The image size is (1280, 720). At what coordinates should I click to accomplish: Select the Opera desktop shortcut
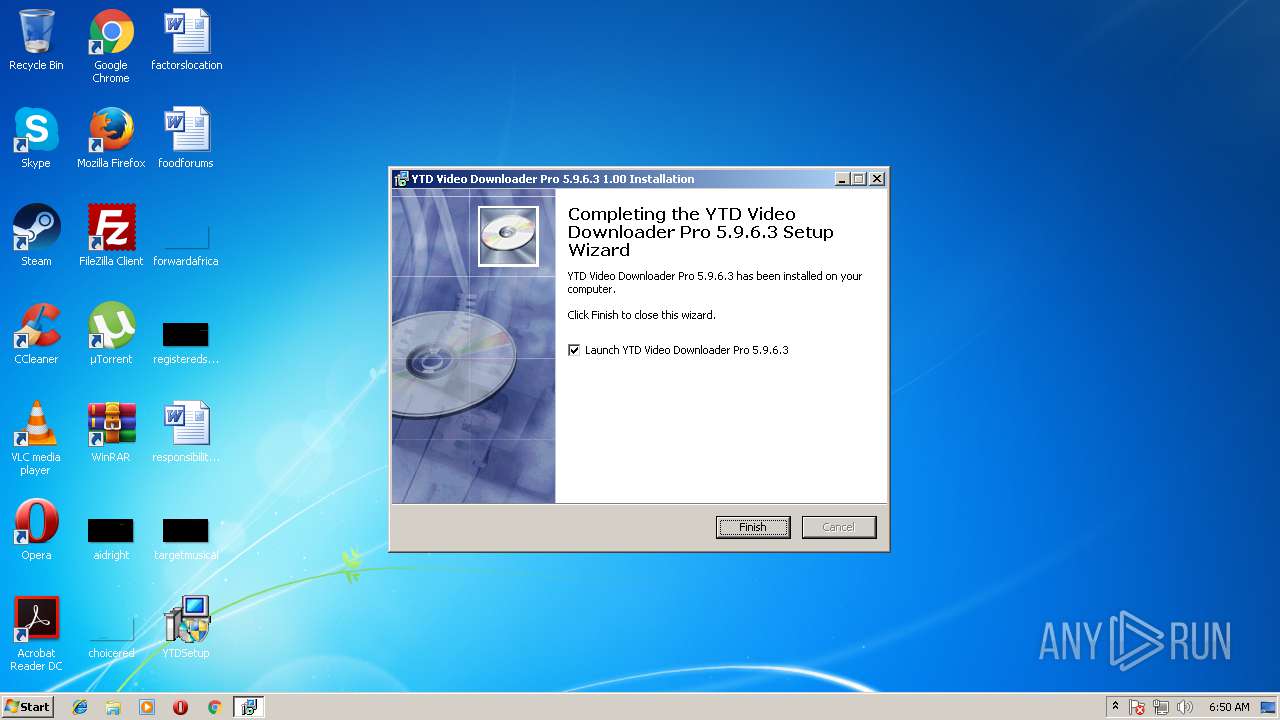[36, 530]
